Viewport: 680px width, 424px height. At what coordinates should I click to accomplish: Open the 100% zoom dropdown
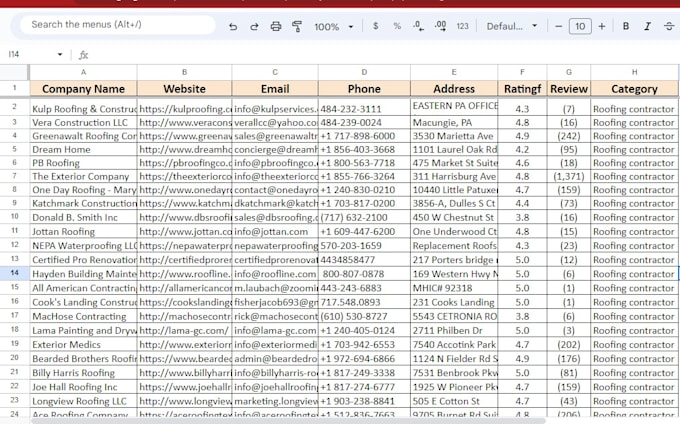[333, 26]
